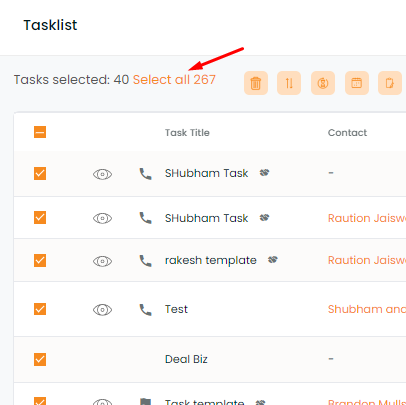Screen dimensions: 406x405
Task: Click phone icon on the Test row
Action: click(145, 310)
